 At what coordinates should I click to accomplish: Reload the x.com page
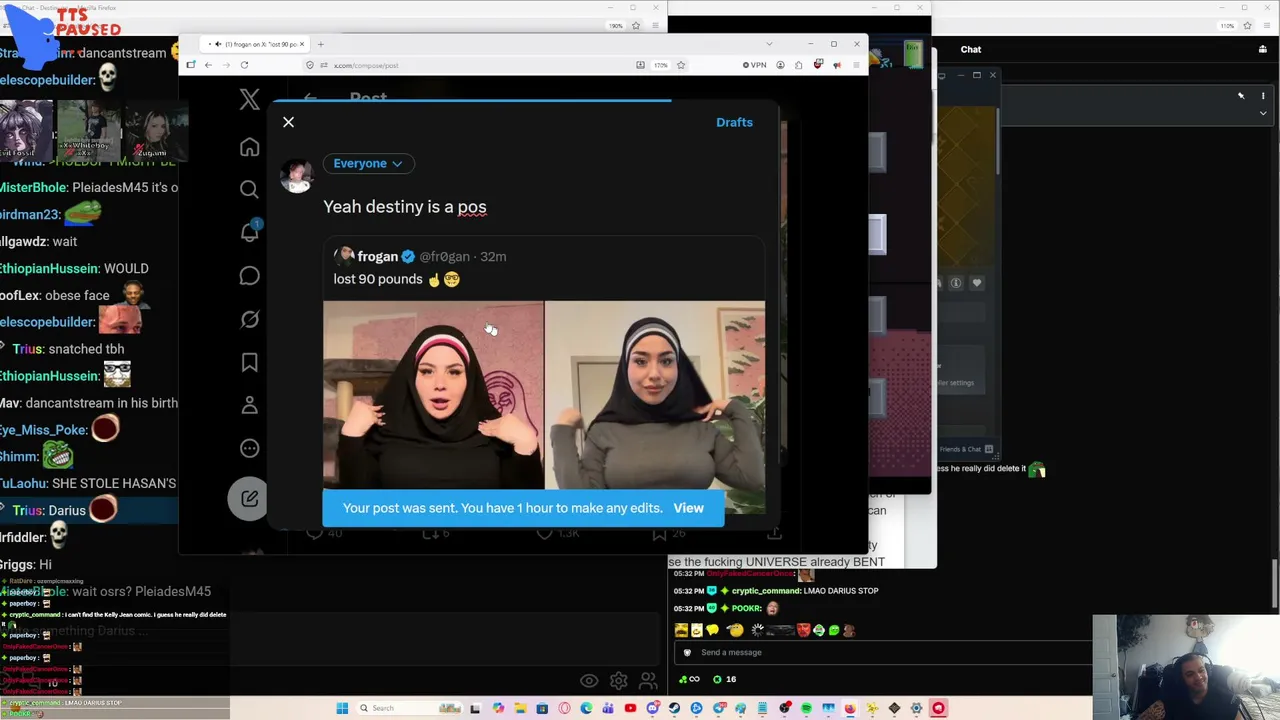244,65
